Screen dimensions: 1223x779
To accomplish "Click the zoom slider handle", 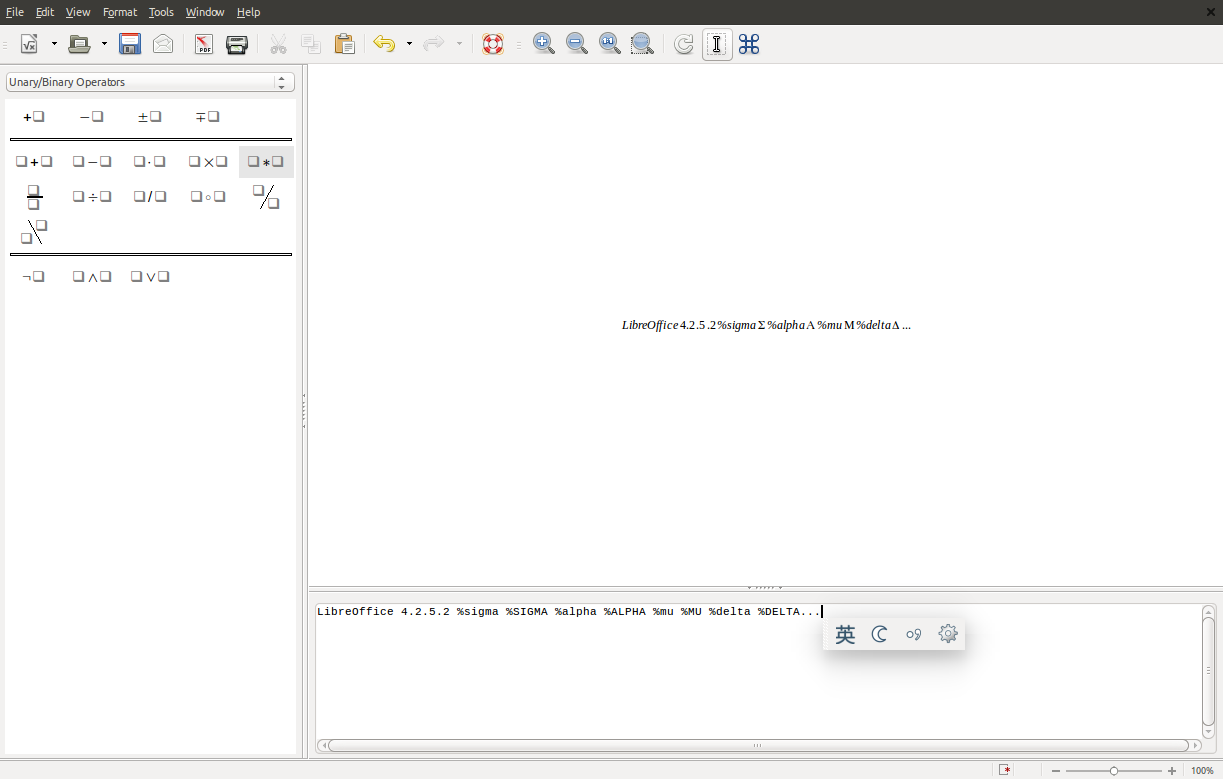I will [1114, 771].
